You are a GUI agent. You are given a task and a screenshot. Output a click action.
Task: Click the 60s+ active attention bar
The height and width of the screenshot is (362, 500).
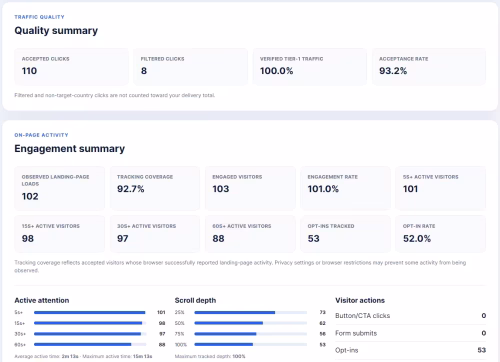click(x=90, y=344)
